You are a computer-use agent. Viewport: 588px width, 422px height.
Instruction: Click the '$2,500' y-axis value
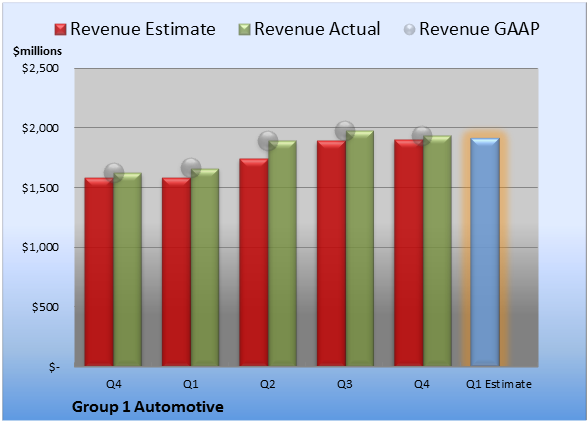40,68
